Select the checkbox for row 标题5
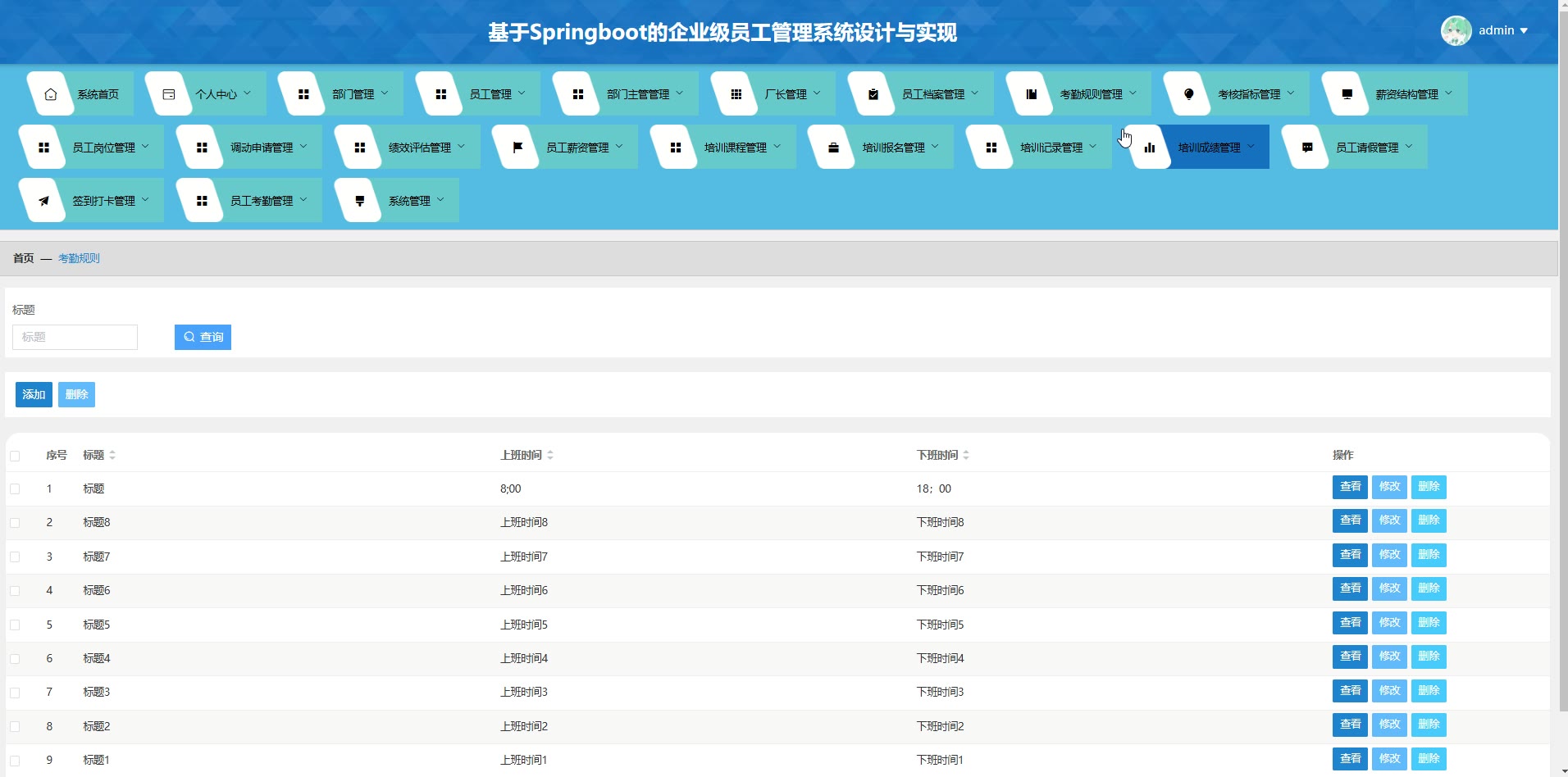Image resolution: width=1568 pixels, height=777 pixels. click(x=15, y=625)
